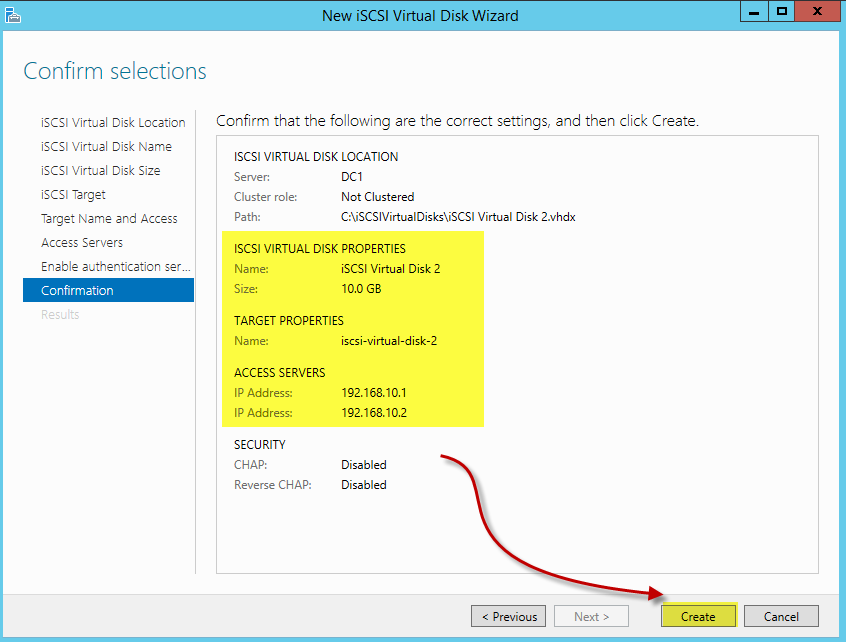Close the wizard with the red X
This screenshot has width=846, height=642.
[817, 11]
